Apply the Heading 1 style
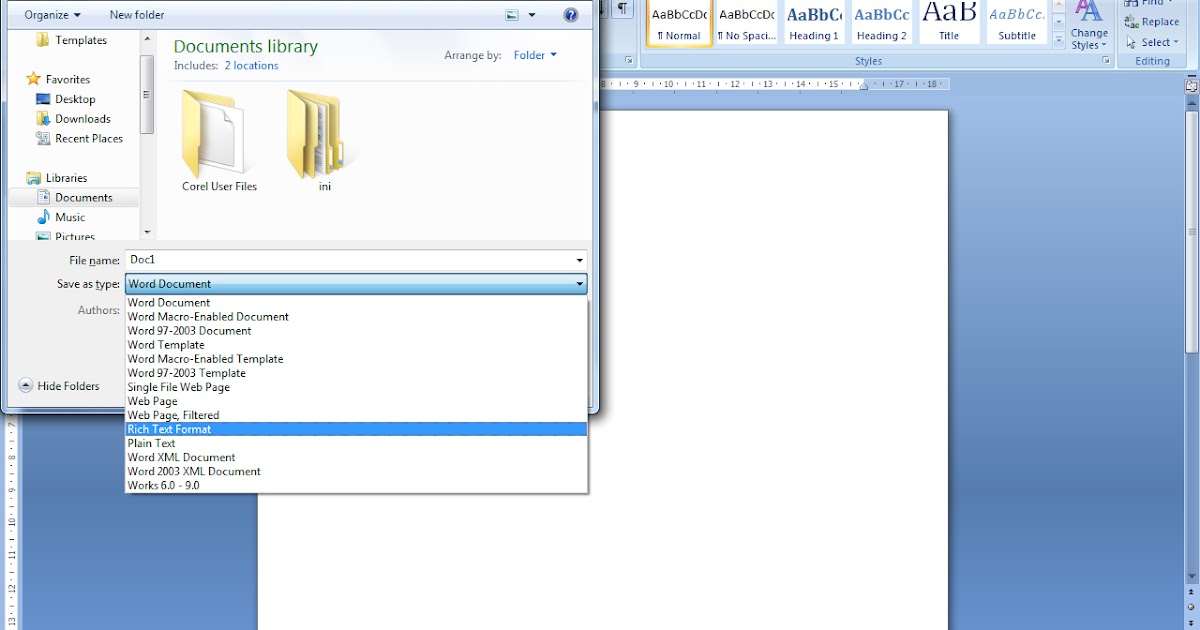Viewport: 1200px width, 630px height. click(814, 23)
